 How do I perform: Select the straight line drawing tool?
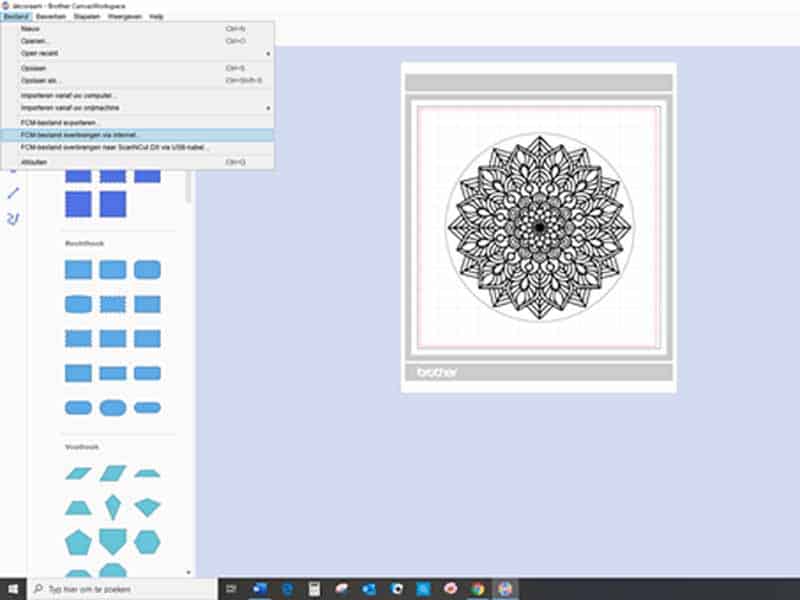coord(13,193)
